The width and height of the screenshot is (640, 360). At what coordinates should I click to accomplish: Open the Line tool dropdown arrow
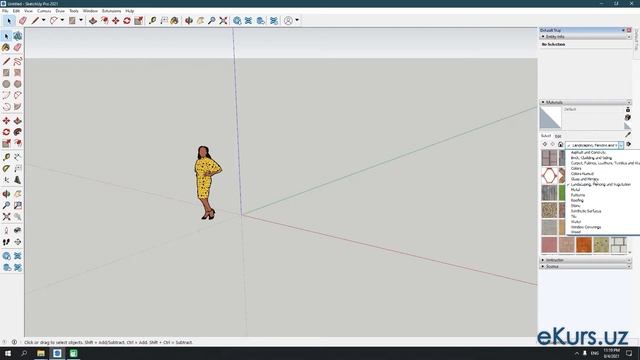pyautogui.click(x=44, y=20)
